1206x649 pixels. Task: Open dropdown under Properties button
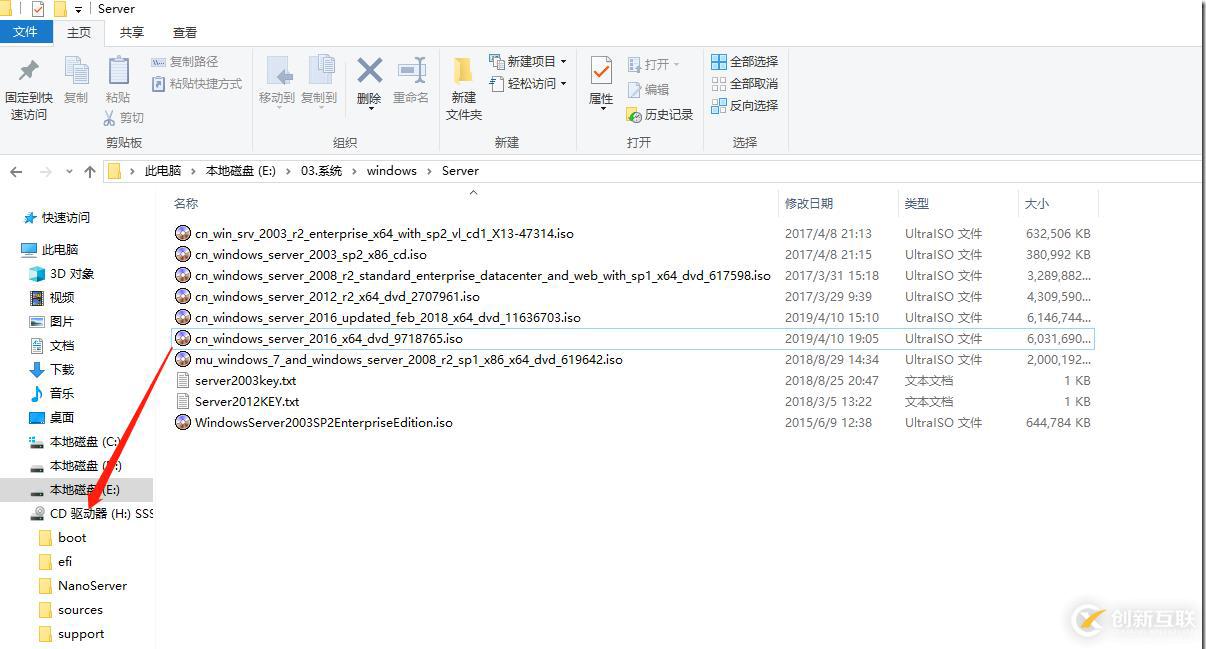pyautogui.click(x=601, y=108)
